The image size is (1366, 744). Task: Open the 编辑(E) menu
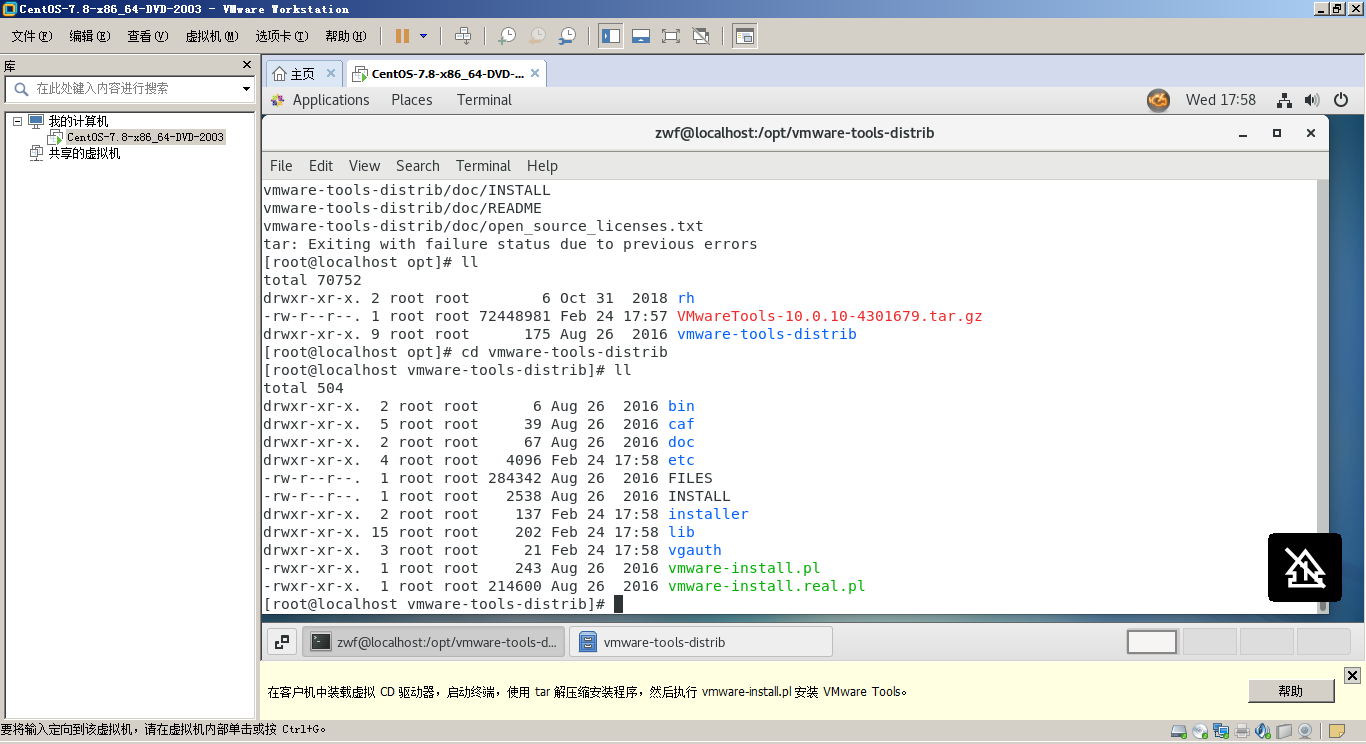(89, 36)
